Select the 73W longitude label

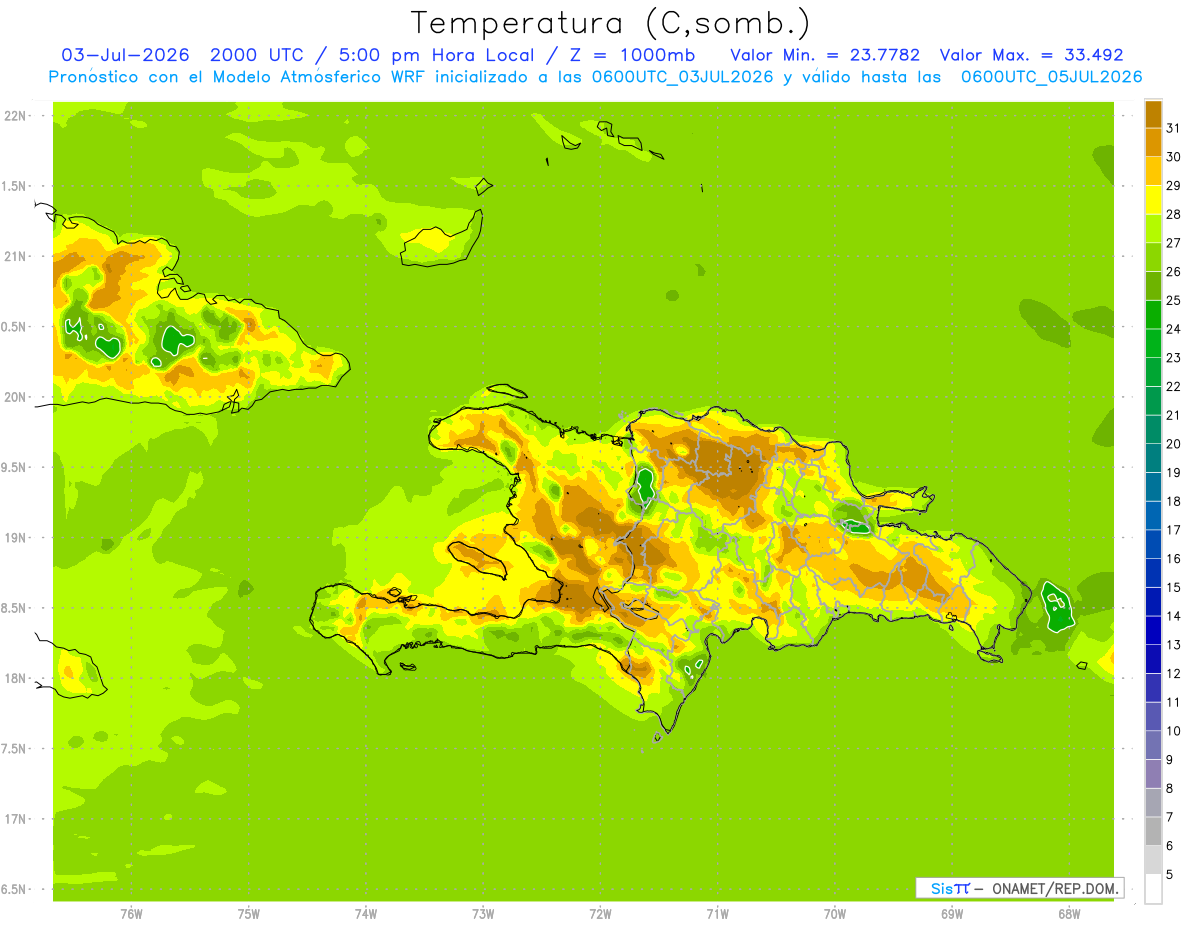coord(483,913)
